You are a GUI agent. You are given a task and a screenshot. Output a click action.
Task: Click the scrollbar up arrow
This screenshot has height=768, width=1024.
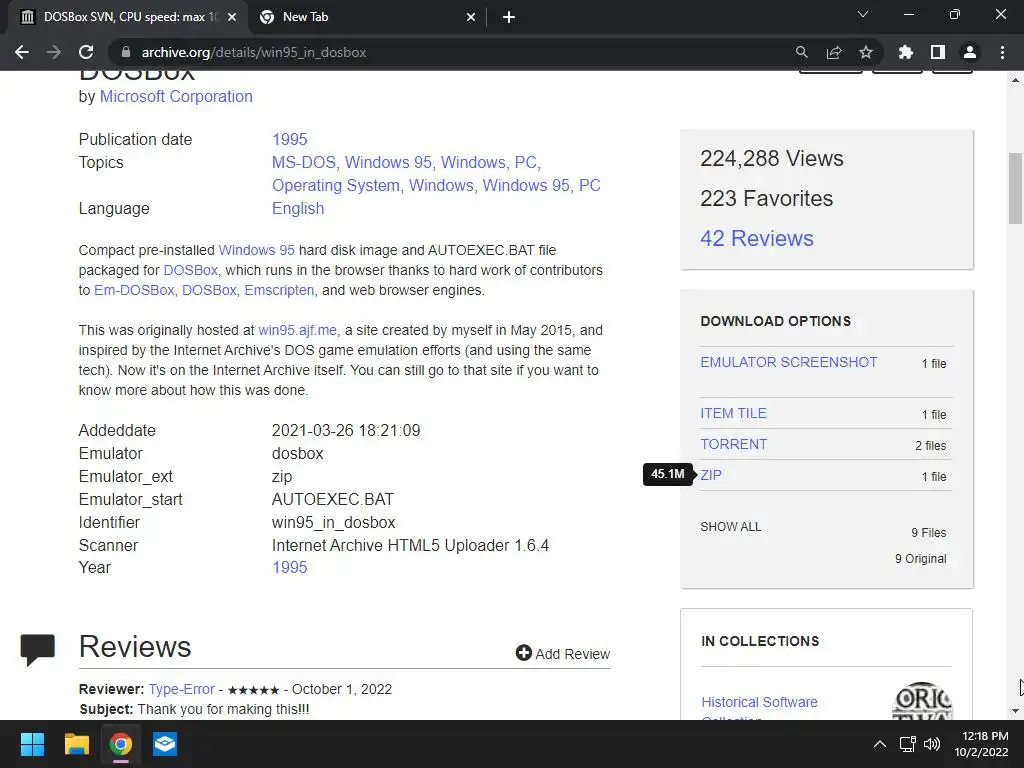pos(1016,80)
